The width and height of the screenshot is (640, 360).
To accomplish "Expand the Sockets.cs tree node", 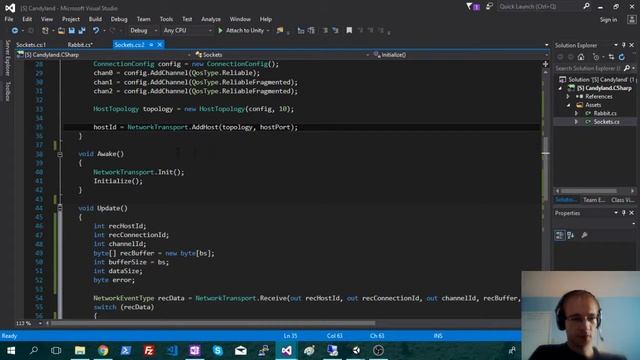I will tap(576, 122).
